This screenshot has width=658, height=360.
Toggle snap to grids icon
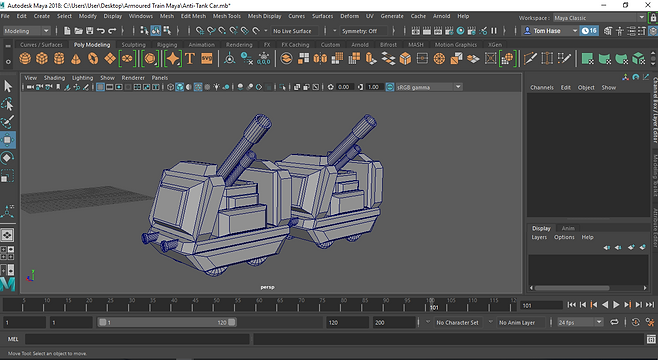[x=200, y=31]
